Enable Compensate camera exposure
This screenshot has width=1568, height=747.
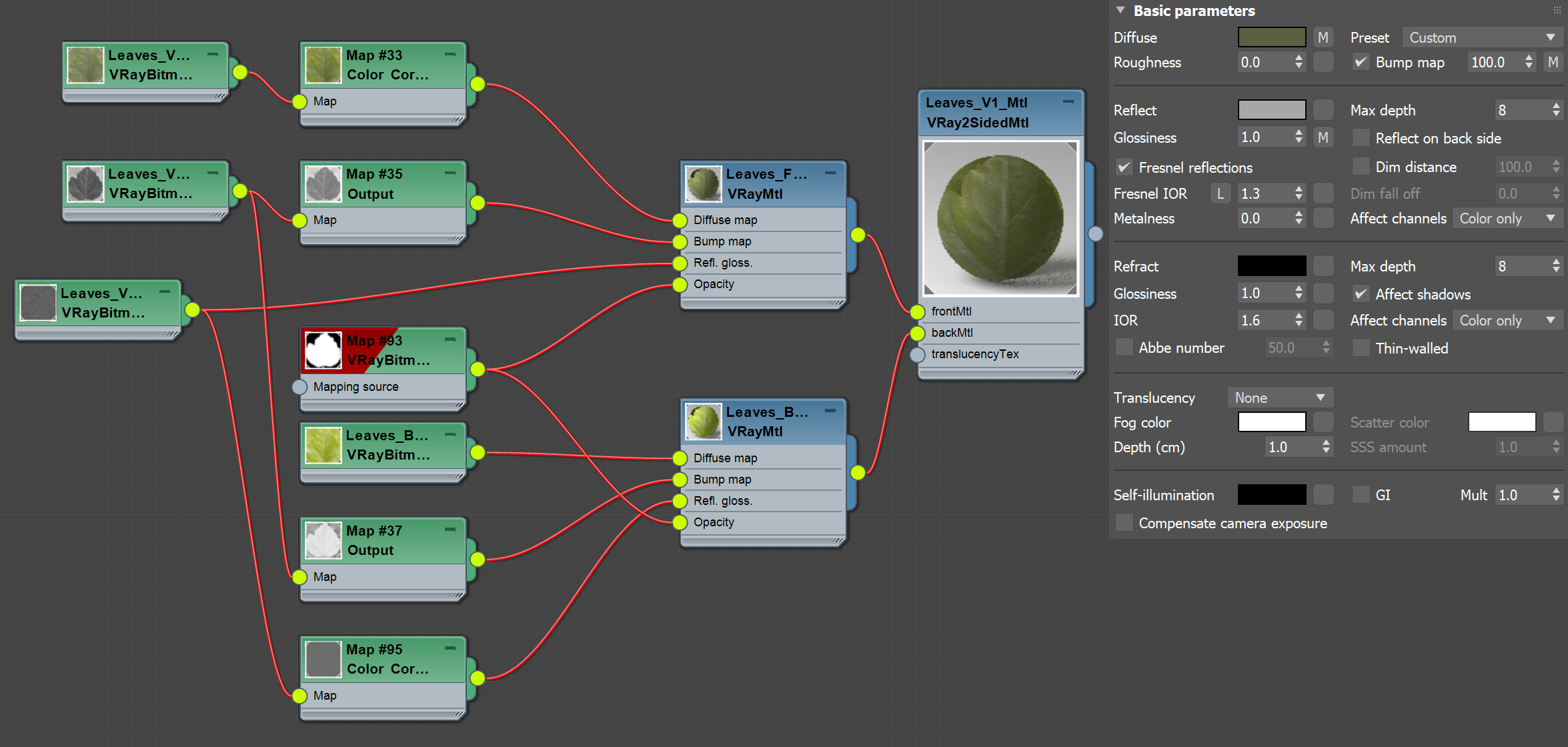pos(1124,523)
